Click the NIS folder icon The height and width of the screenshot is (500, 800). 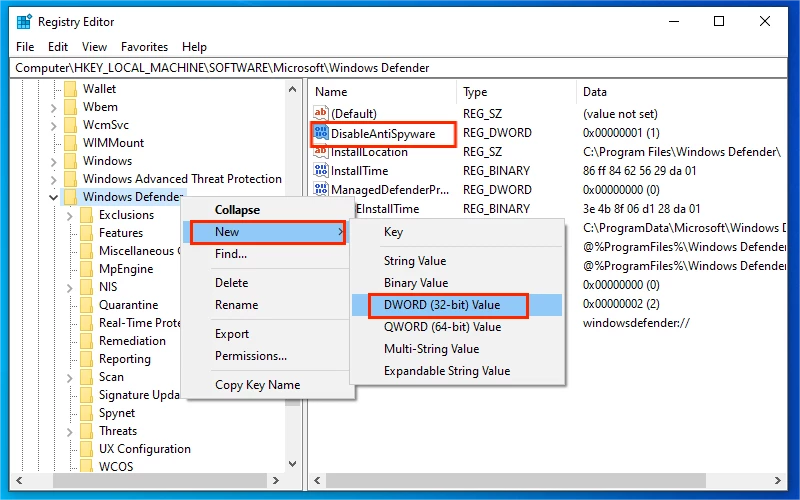pyautogui.click(x=86, y=287)
